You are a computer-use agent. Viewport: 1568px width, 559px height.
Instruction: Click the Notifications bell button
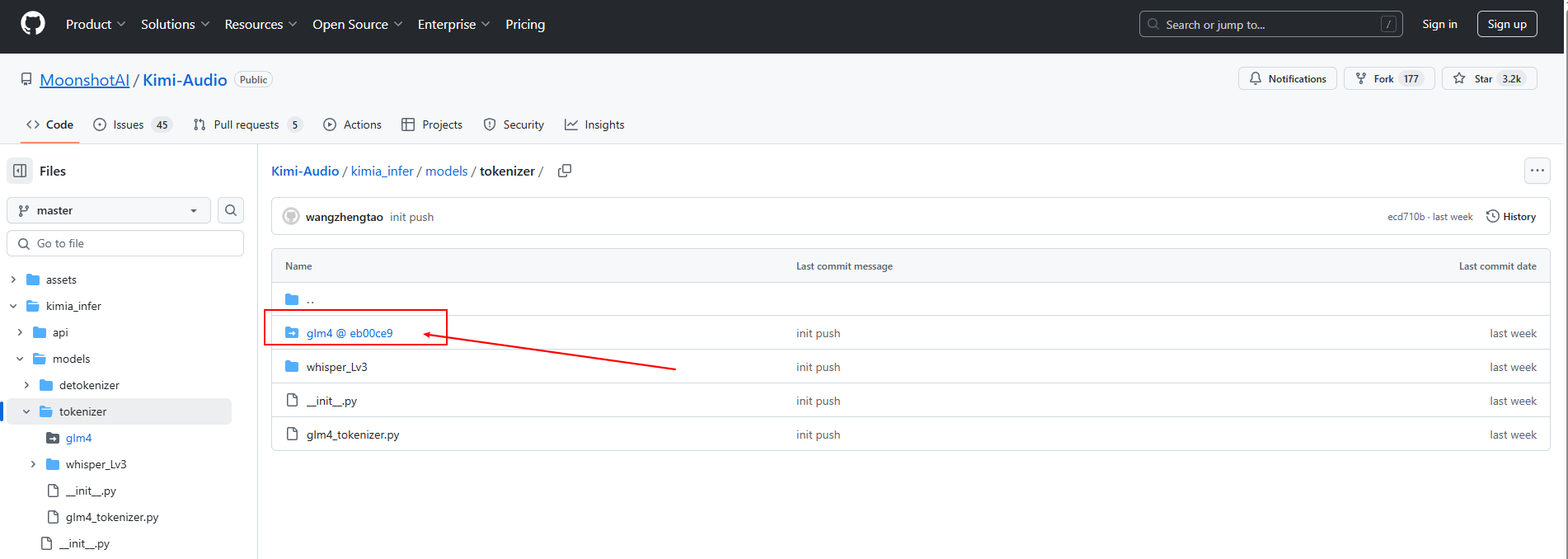pos(1288,78)
